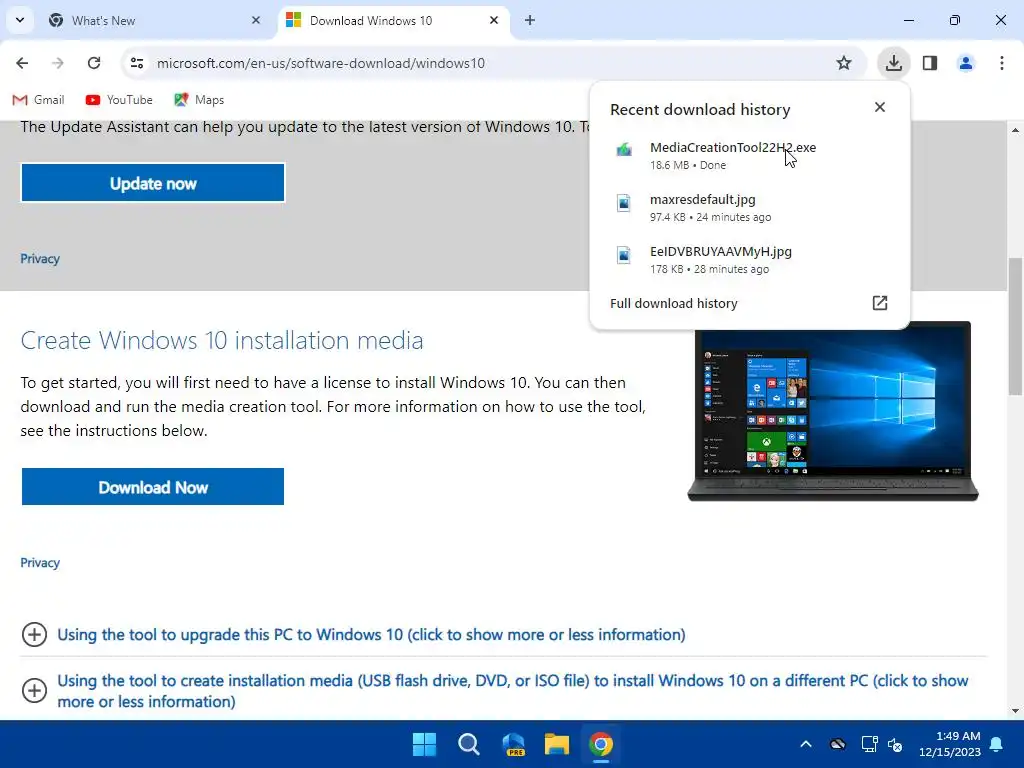This screenshot has height=768, width=1024.
Task: Open the tab search dropdown arrow
Action: point(20,20)
